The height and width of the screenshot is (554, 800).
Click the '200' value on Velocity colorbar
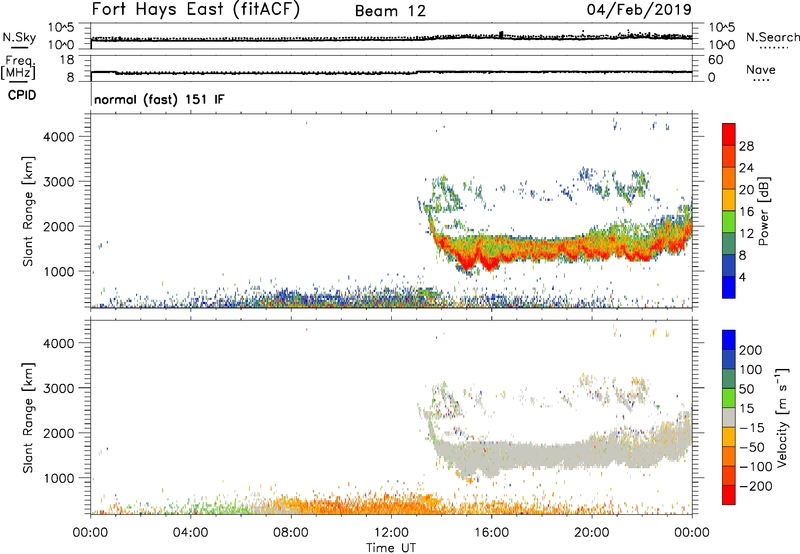click(x=751, y=350)
